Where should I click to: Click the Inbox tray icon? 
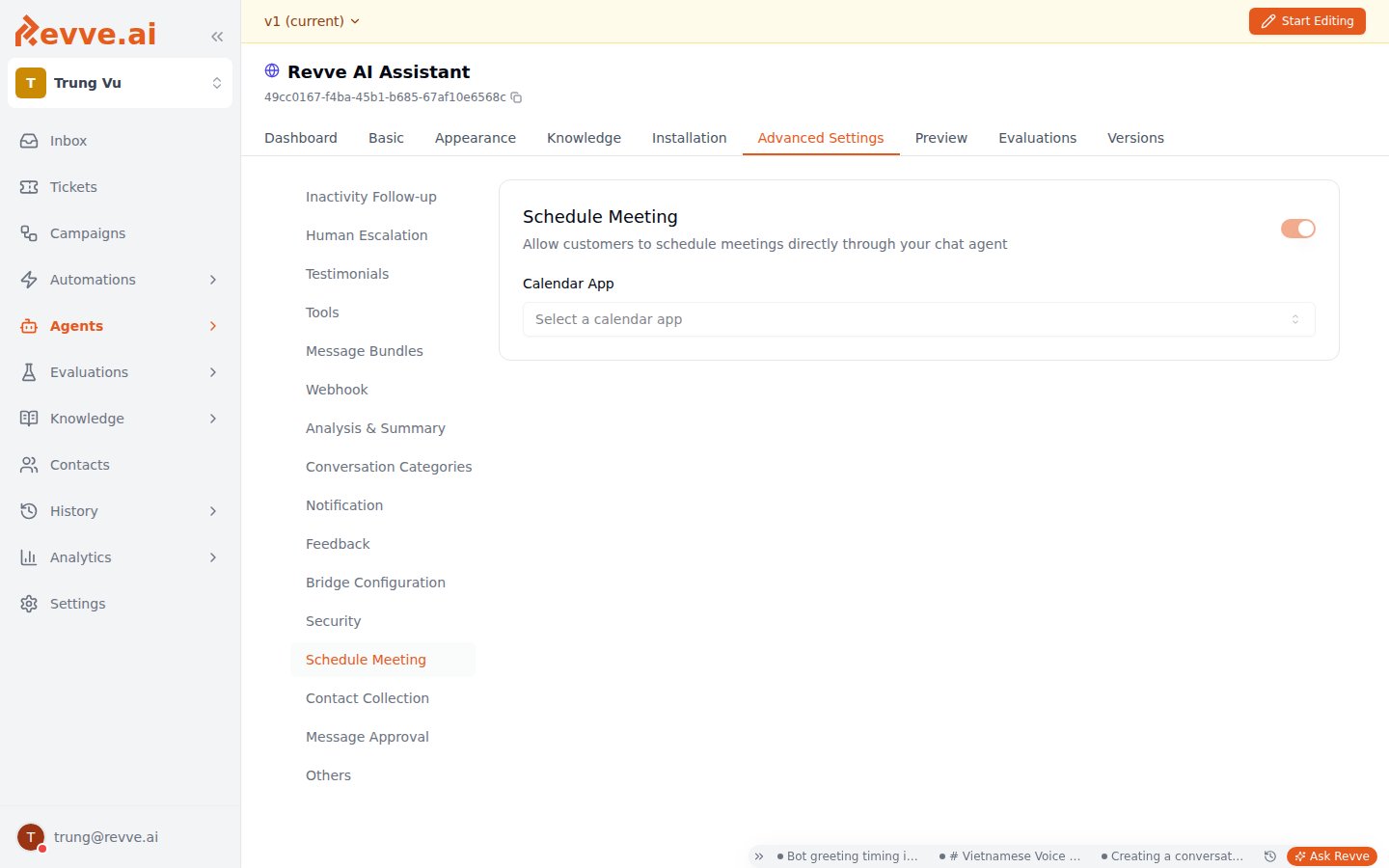[29, 141]
